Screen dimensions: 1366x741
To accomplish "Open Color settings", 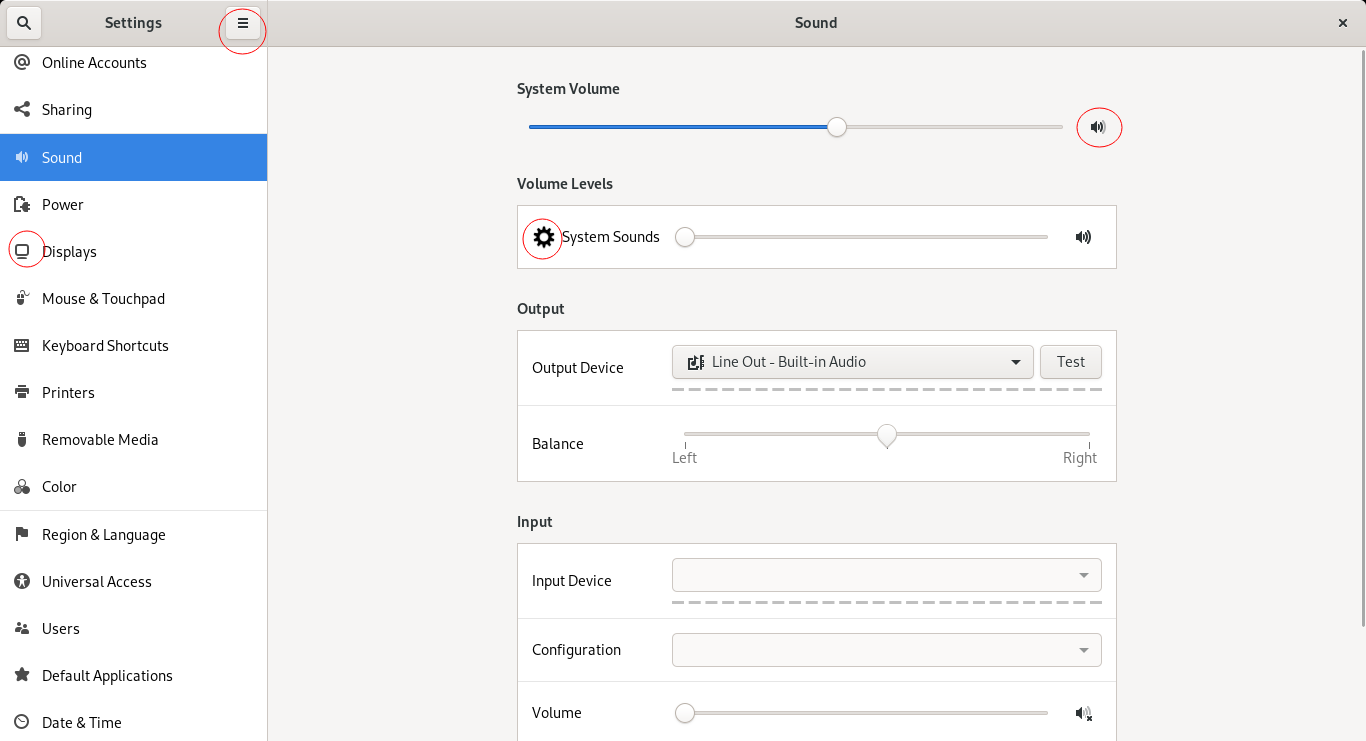I will (134, 487).
